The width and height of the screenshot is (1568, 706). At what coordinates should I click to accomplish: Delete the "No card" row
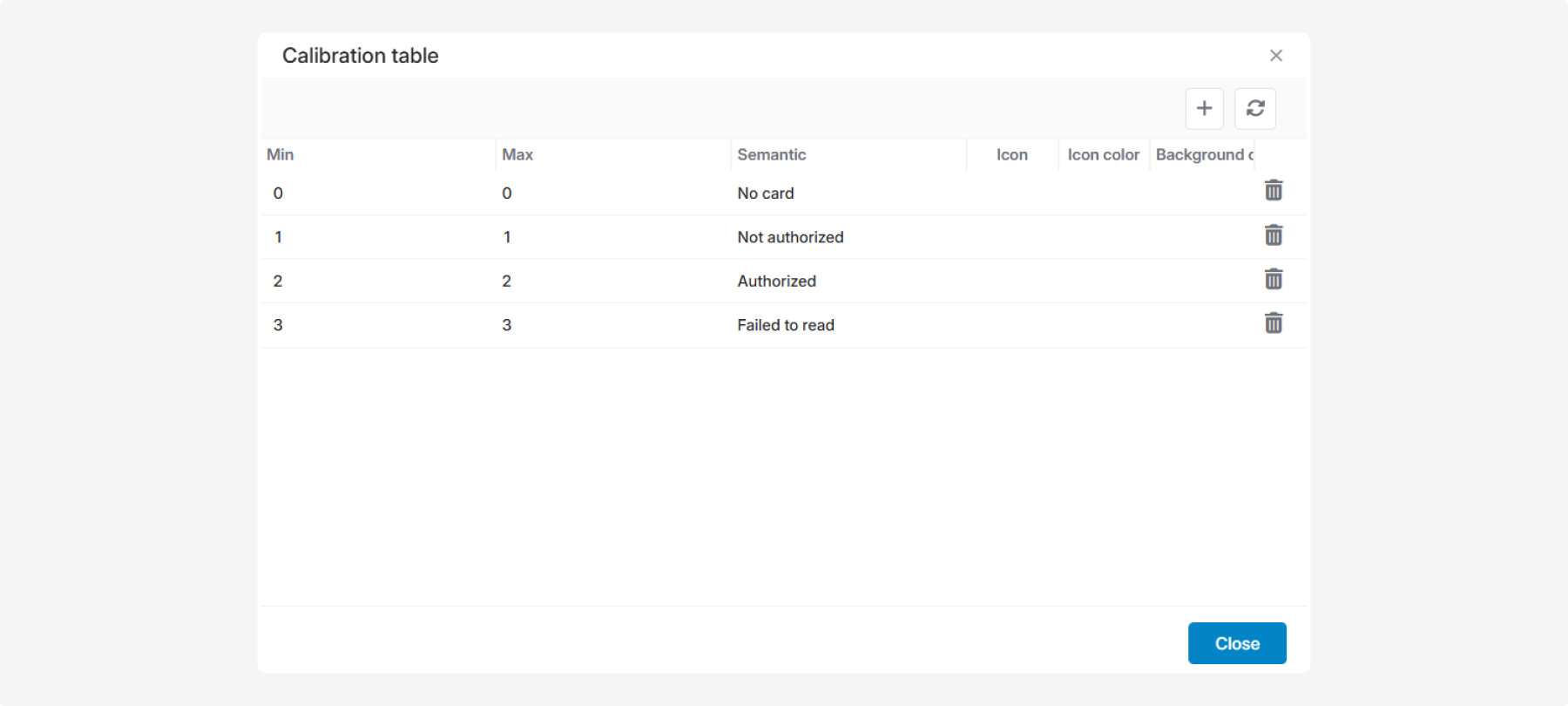point(1273,191)
